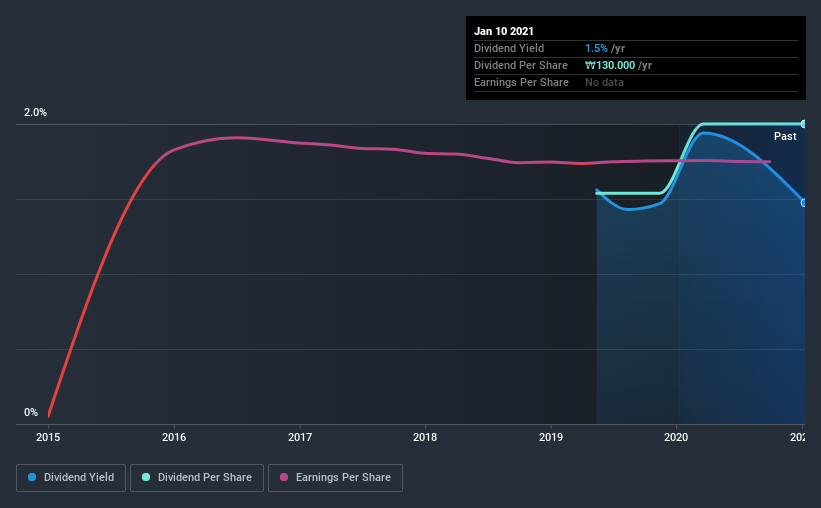Viewport: 821px width, 508px height.
Task: Click the 2016 x-axis label
Action: click(174, 437)
